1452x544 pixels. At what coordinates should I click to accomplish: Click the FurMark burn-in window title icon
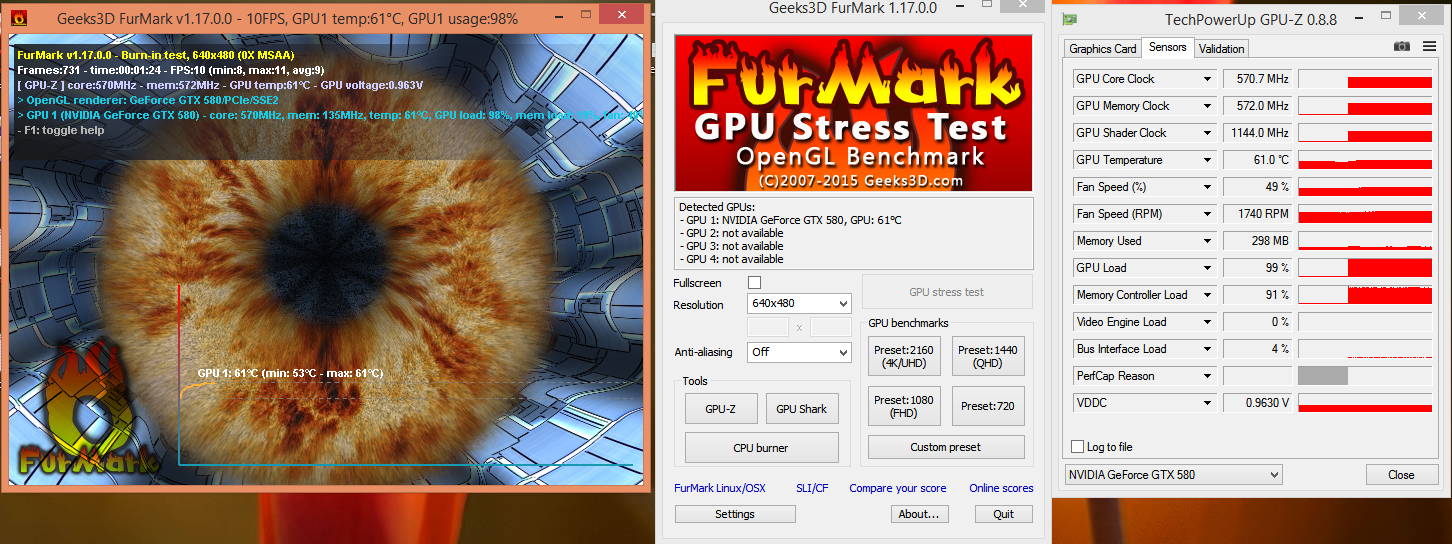coord(17,17)
